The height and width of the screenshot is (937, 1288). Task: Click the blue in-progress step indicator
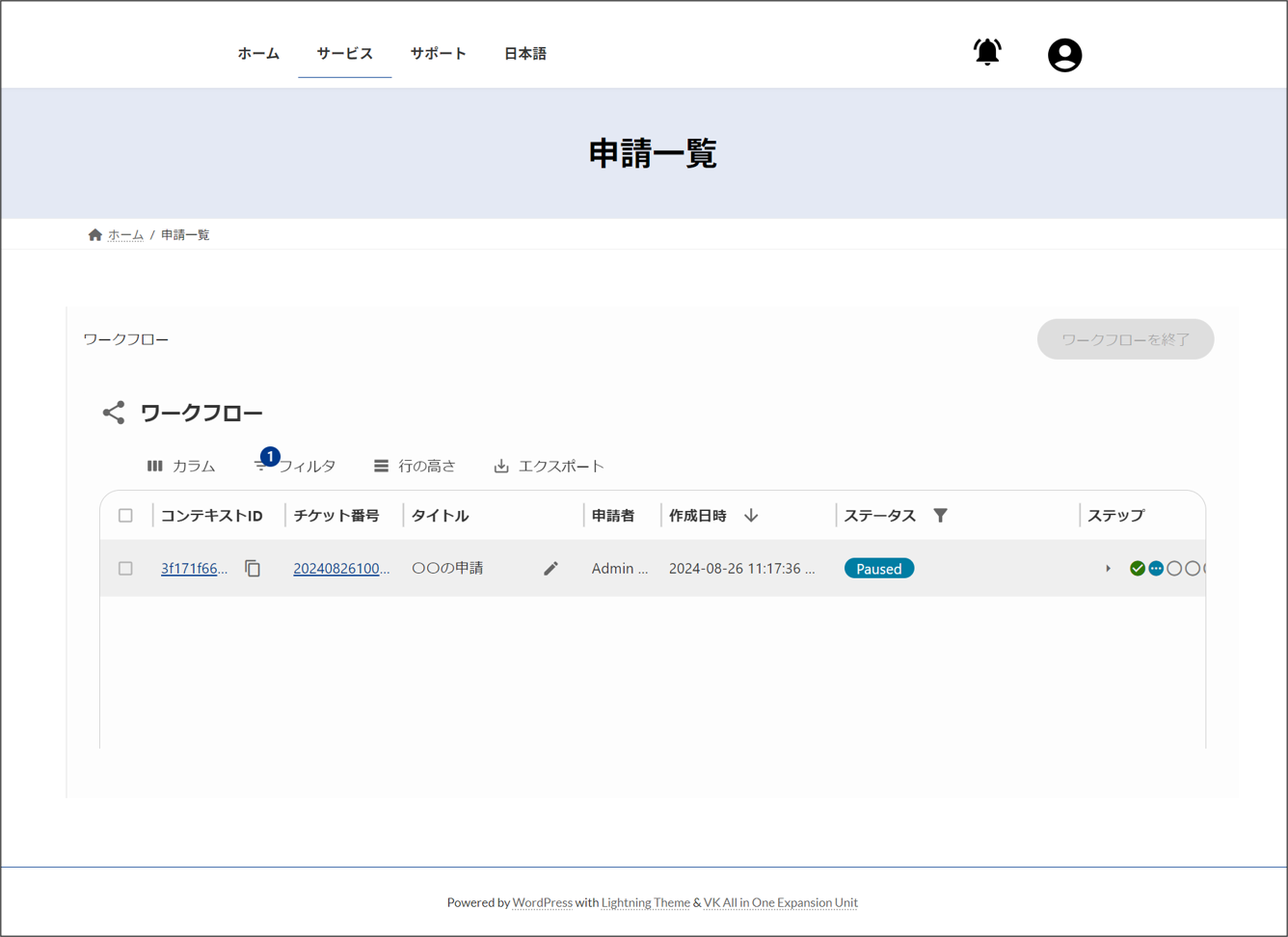1156,569
